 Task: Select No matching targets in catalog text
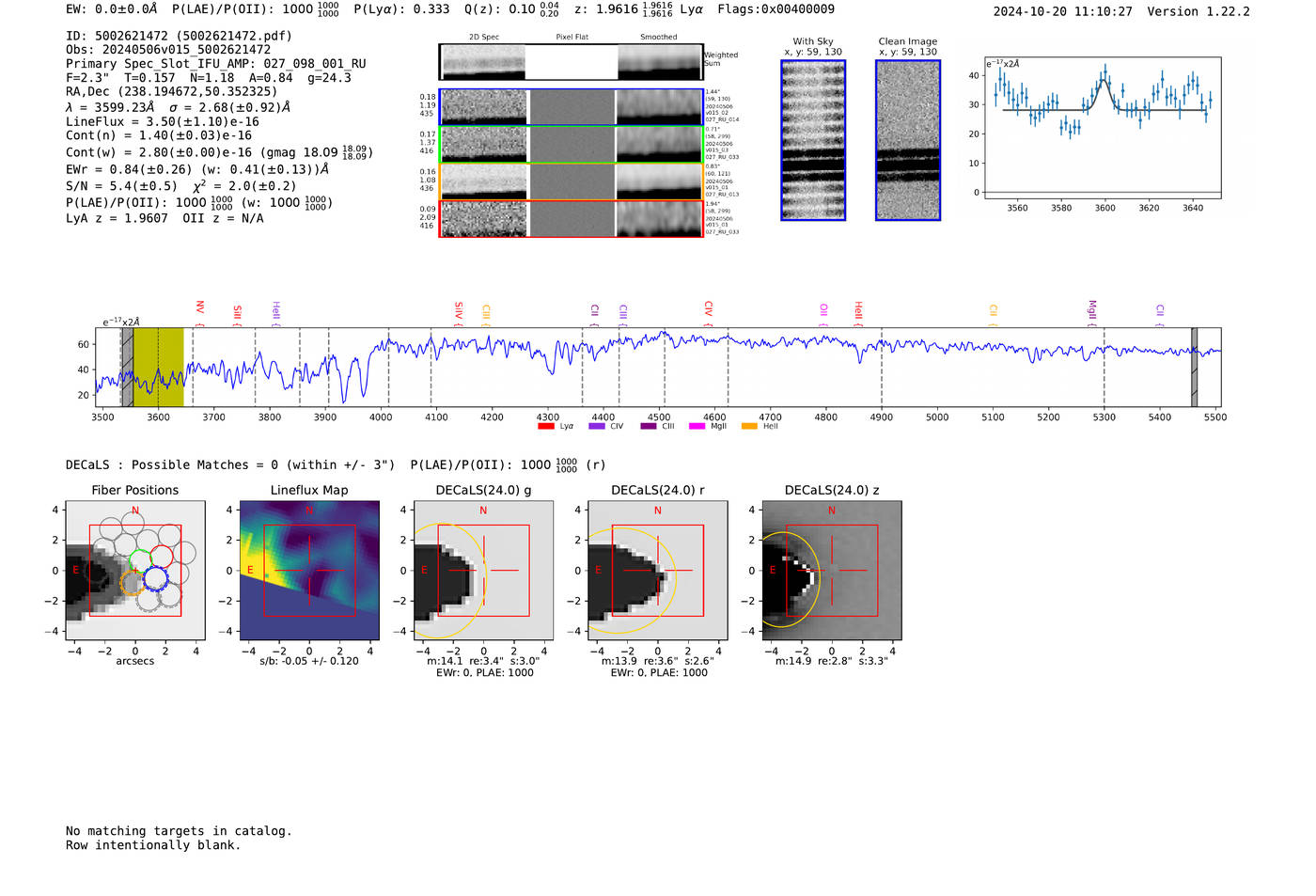point(179,831)
